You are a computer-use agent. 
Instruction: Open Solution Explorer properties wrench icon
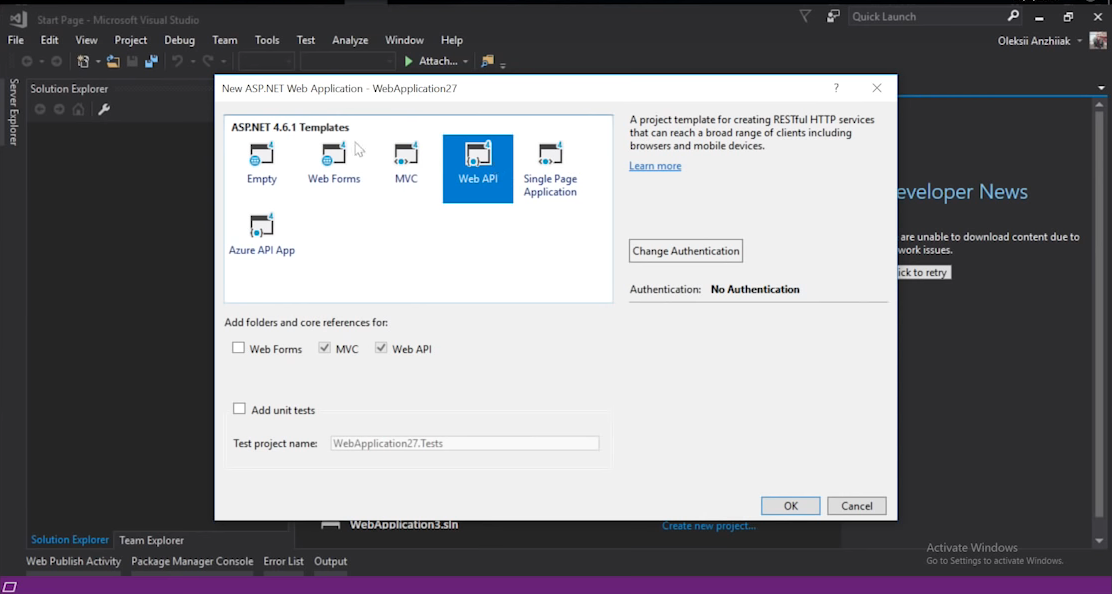click(104, 109)
